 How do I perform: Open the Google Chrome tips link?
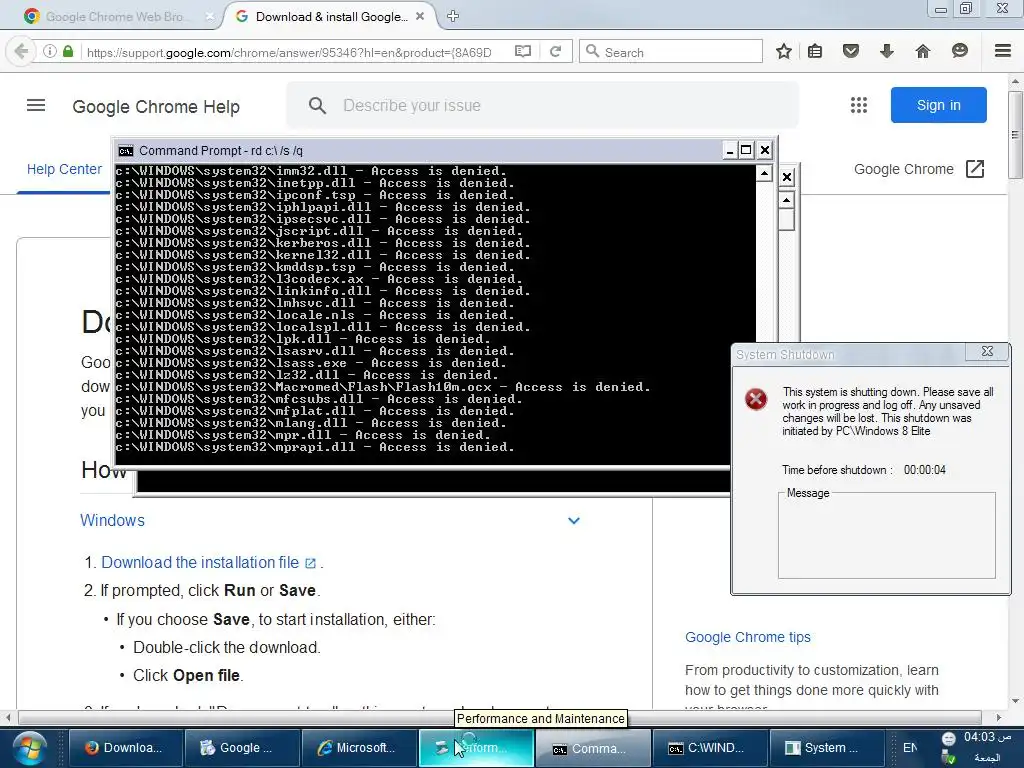(x=748, y=637)
